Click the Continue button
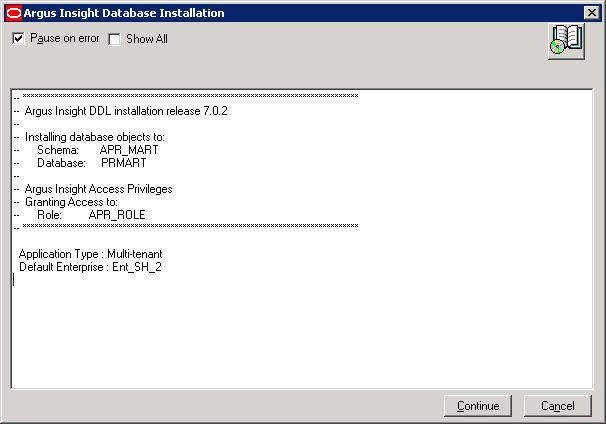The width and height of the screenshot is (606, 424). click(x=478, y=406)
